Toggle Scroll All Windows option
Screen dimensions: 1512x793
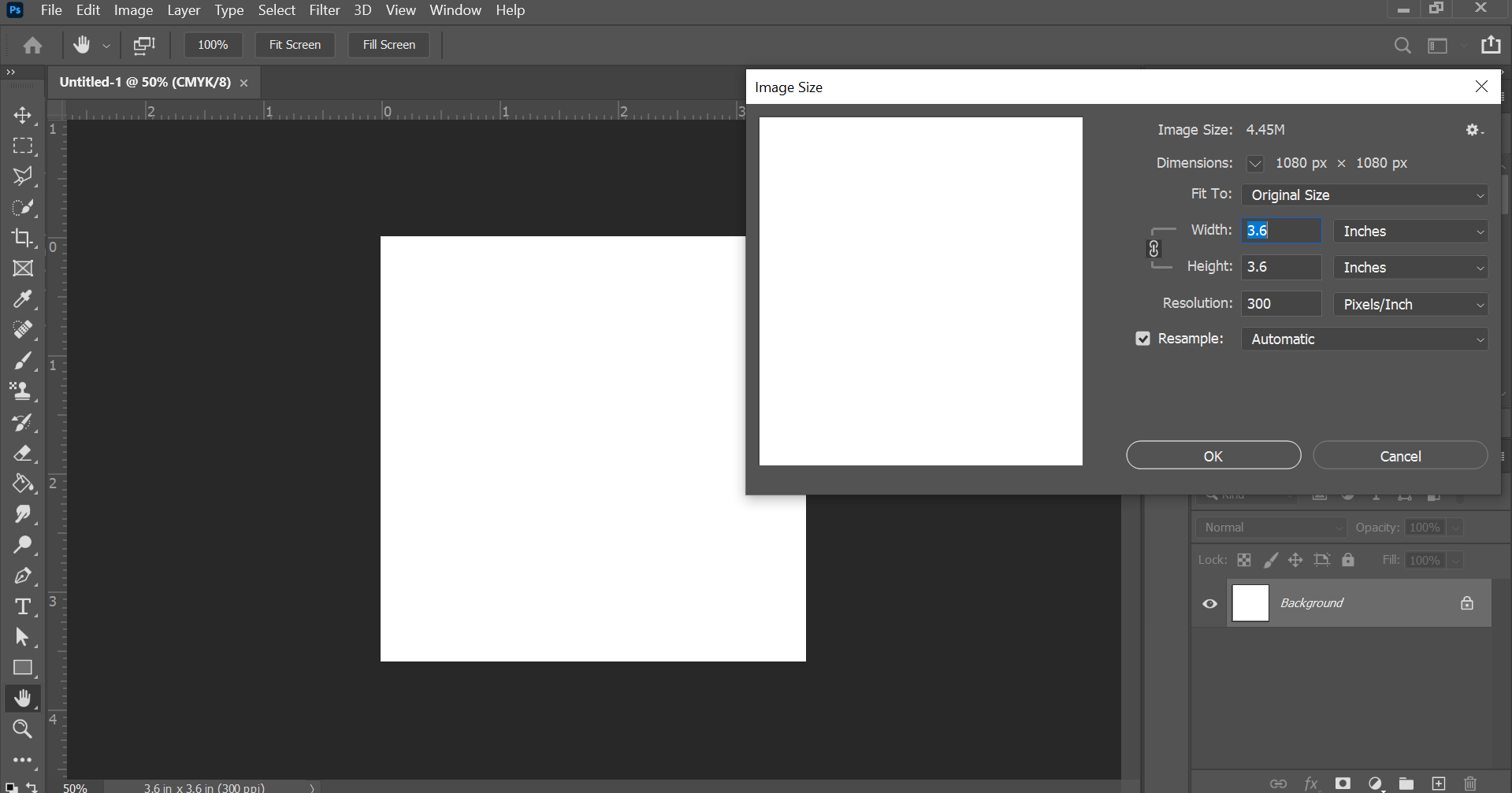coord(144,45)
